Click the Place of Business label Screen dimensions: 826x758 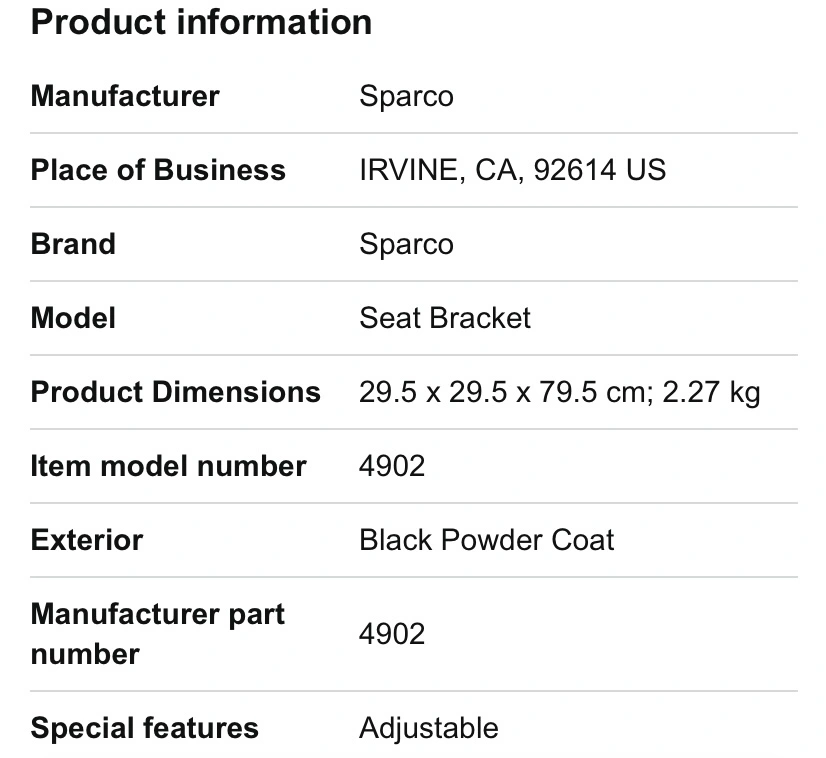click(x=158, y=170)
